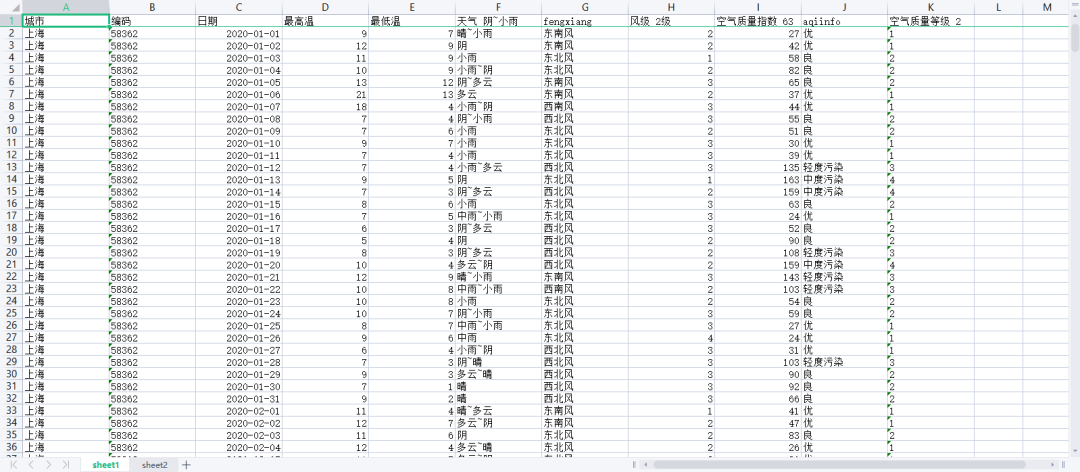The width and height of the screenshot is (1080, 472).
Task: Select the fengxiang header cell
Action: (584, 20)
